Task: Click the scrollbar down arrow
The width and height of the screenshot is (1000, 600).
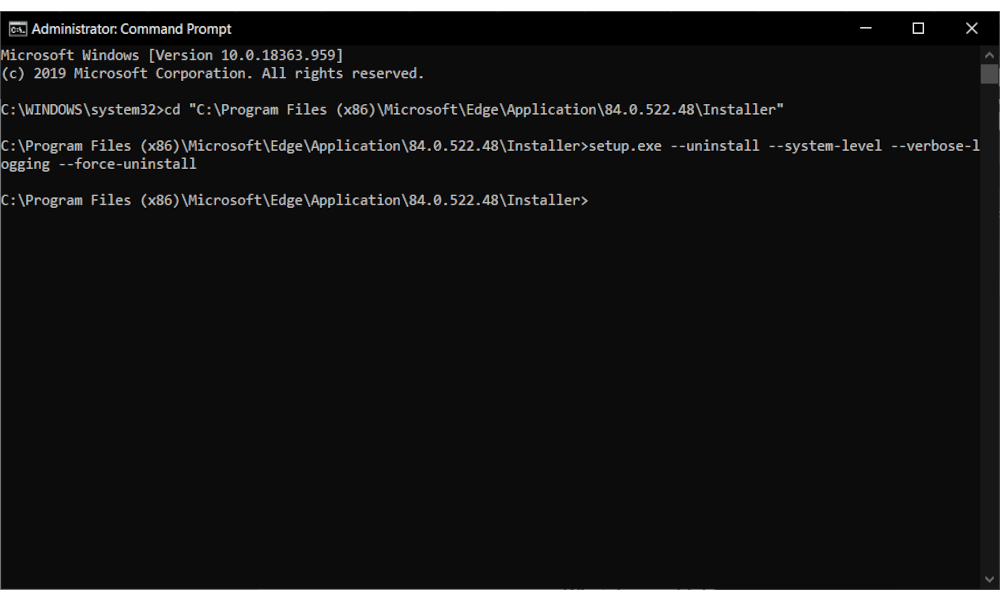Action: click(x=989, y=580)
